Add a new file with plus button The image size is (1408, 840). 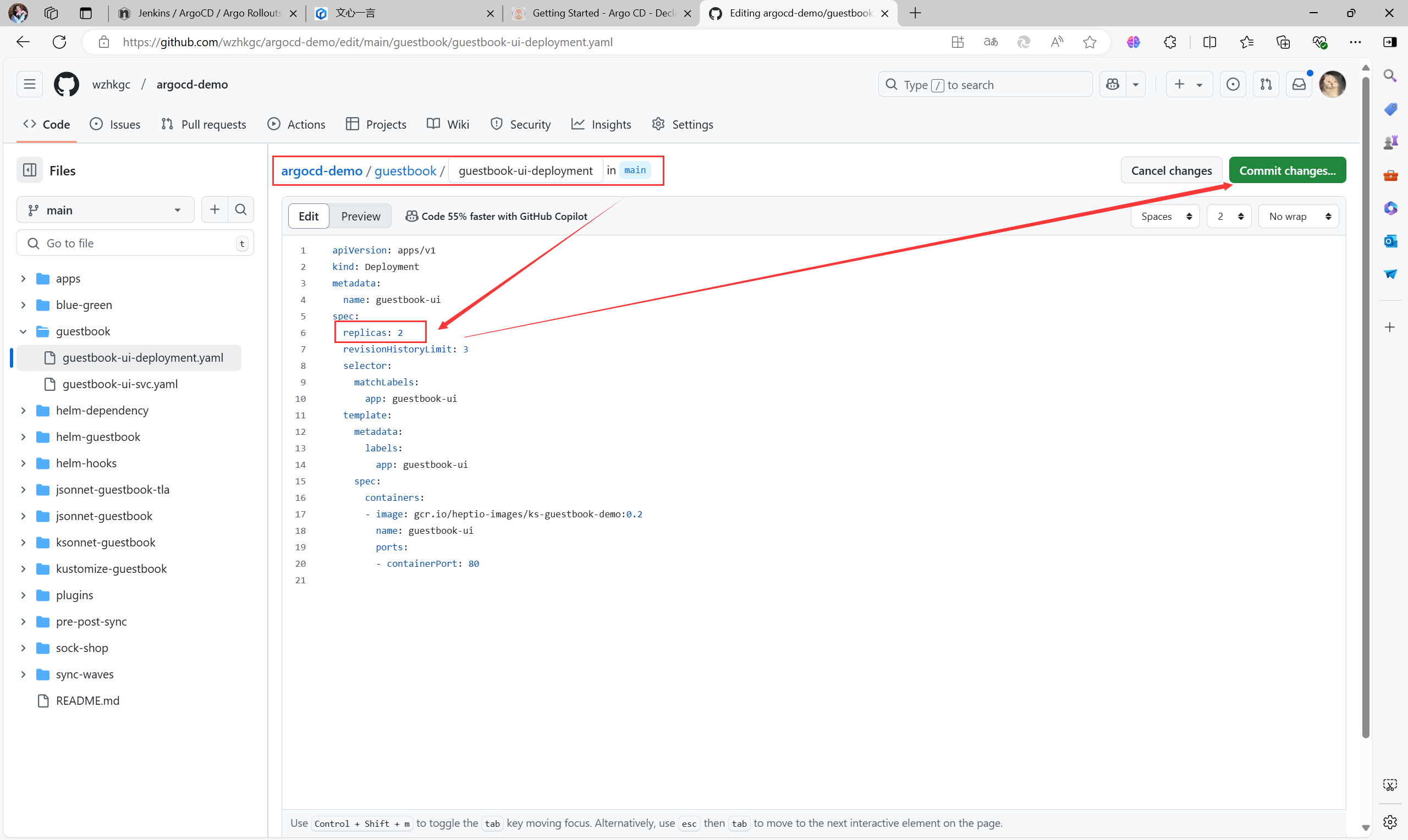[x=215, y=209]
